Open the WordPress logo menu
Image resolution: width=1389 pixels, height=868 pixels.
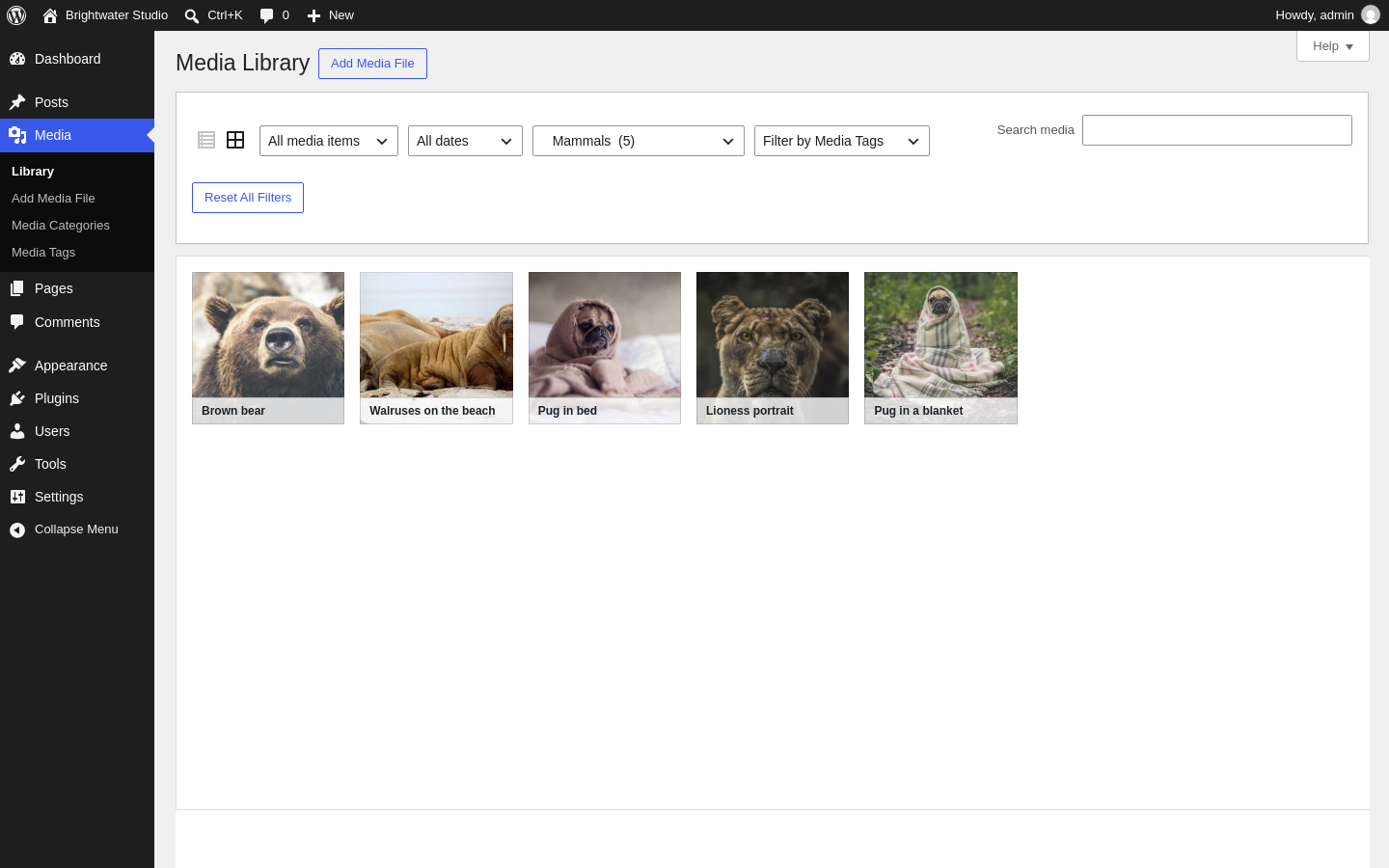tap(16, 15)
